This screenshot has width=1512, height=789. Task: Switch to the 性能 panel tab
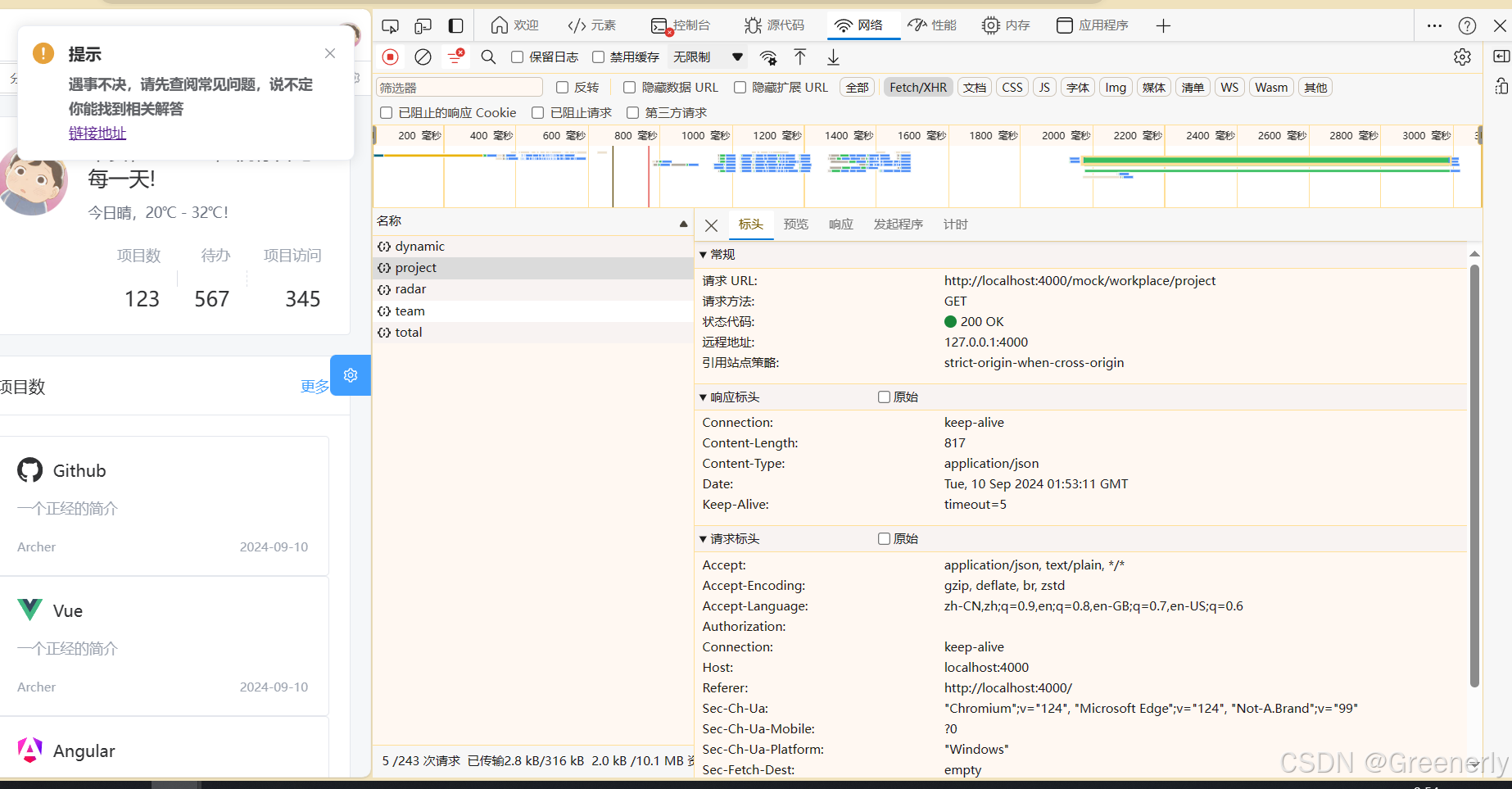pos(932,25)
